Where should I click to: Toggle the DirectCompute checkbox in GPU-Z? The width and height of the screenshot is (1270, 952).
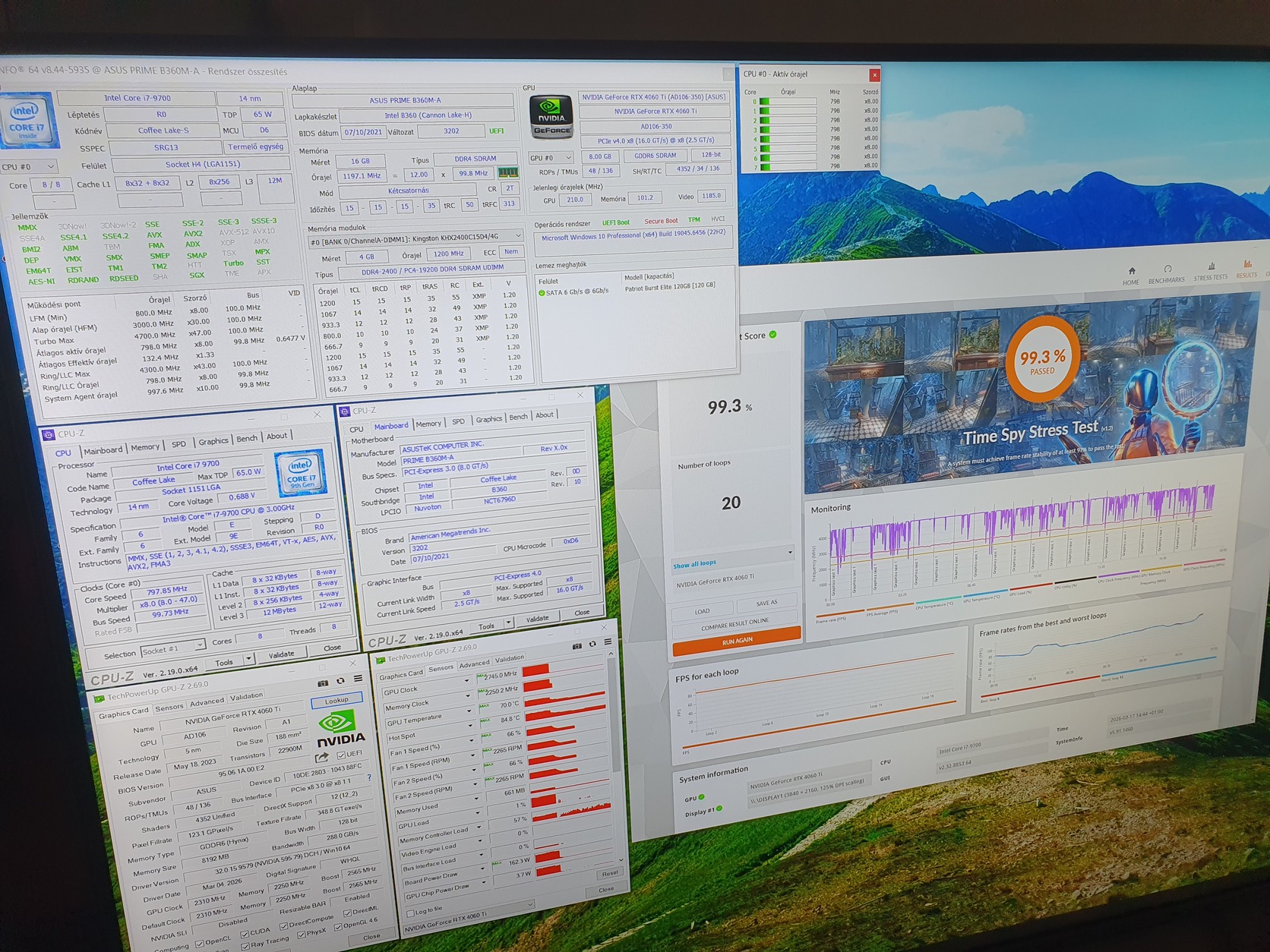[283, 925]
